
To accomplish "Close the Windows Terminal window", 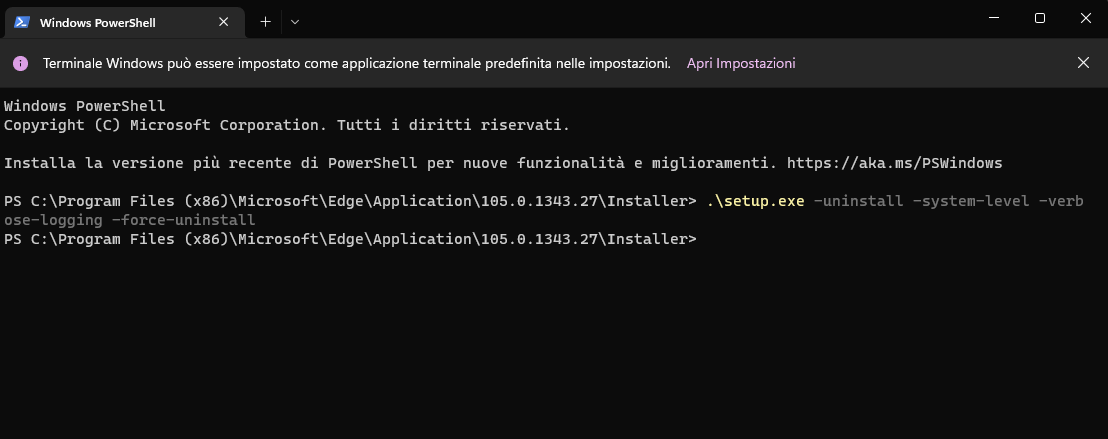I will tap(1085, 18).
